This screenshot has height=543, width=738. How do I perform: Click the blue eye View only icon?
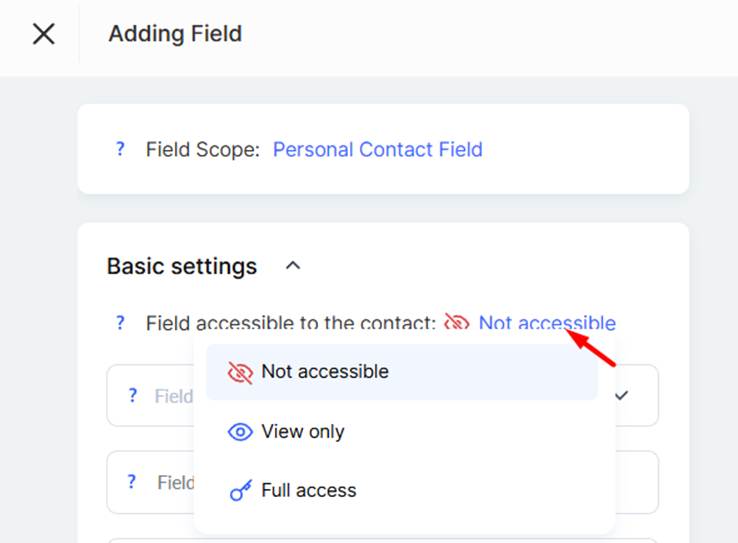pyautogui.click(x=240, y=431)
